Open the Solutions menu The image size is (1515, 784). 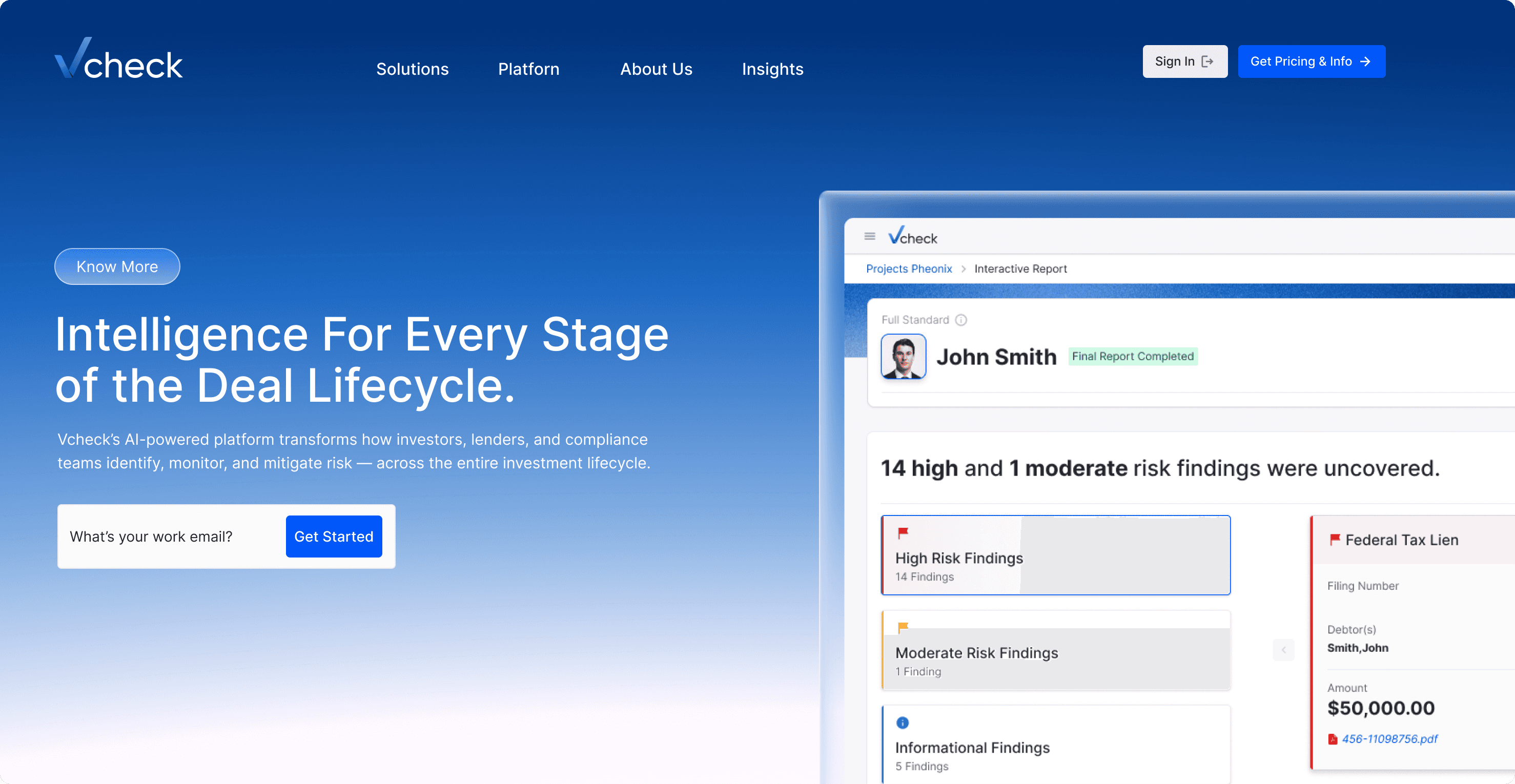(x=412, y=69)
